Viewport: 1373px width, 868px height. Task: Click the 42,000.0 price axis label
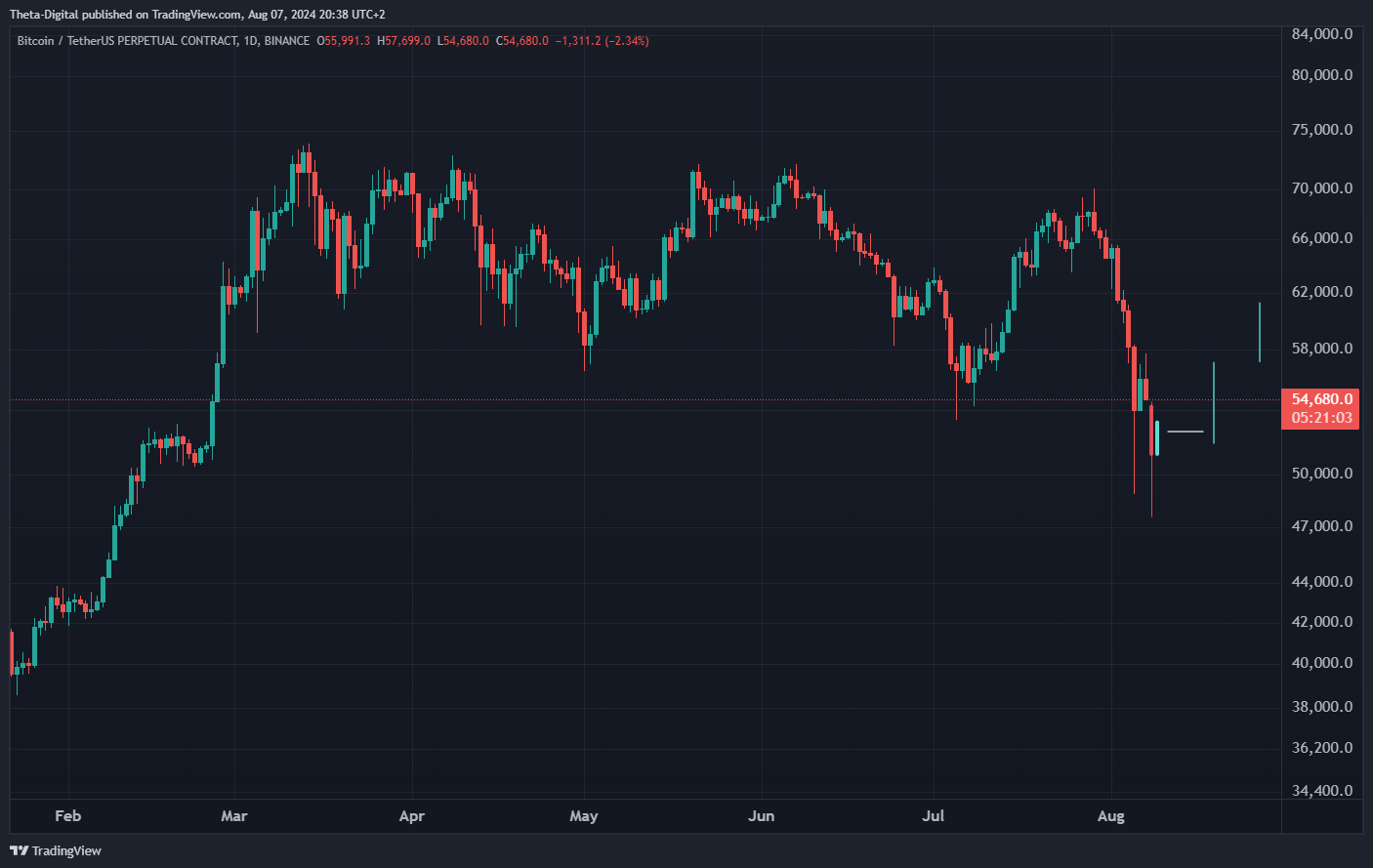[1322, 622]
